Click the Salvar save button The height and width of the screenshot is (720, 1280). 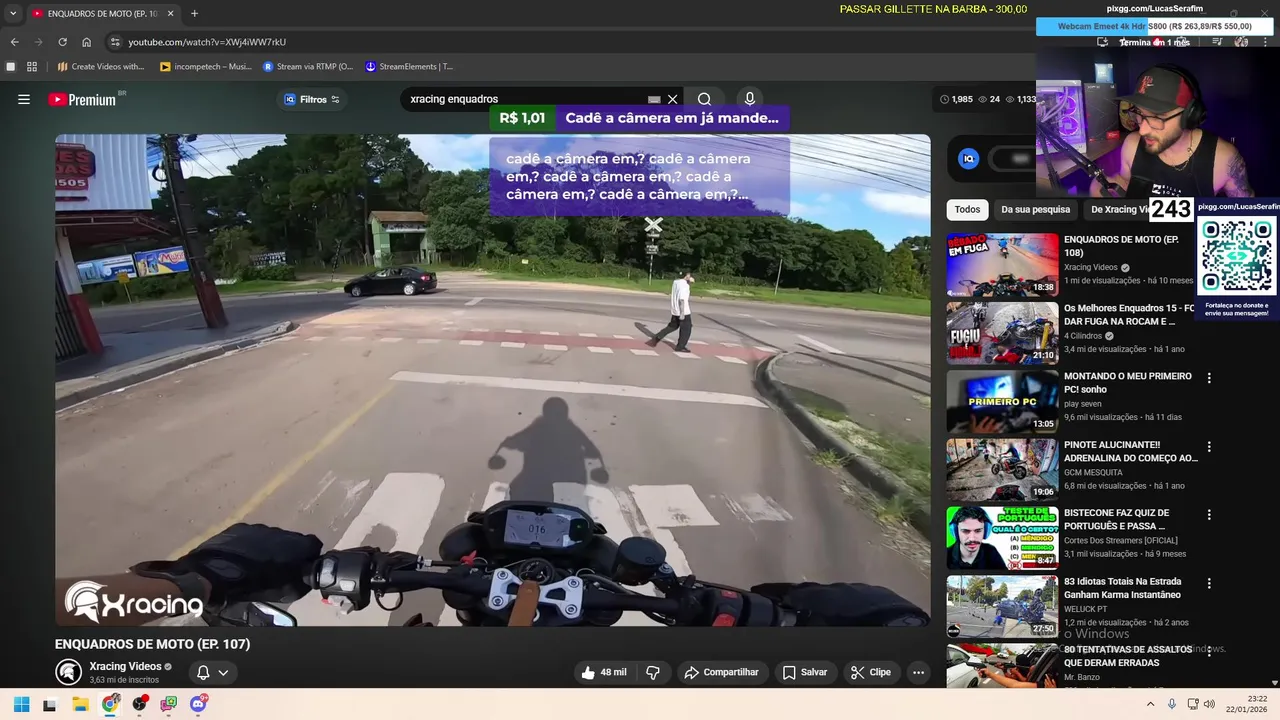[x=804, y=672]
